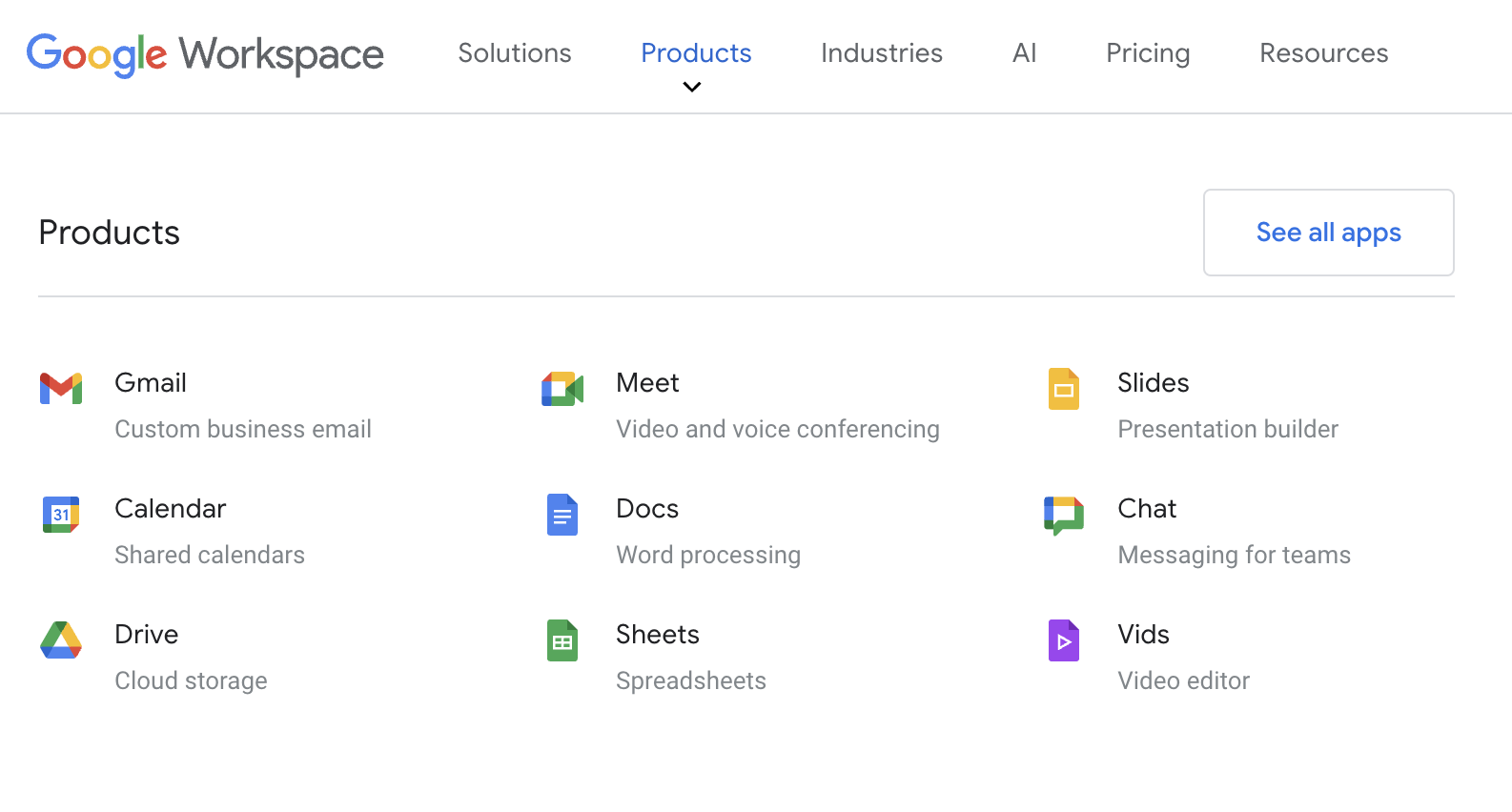Click the 'Custom business email' text
Viewport: 1512px width, 812px height.
pos(243,430)
